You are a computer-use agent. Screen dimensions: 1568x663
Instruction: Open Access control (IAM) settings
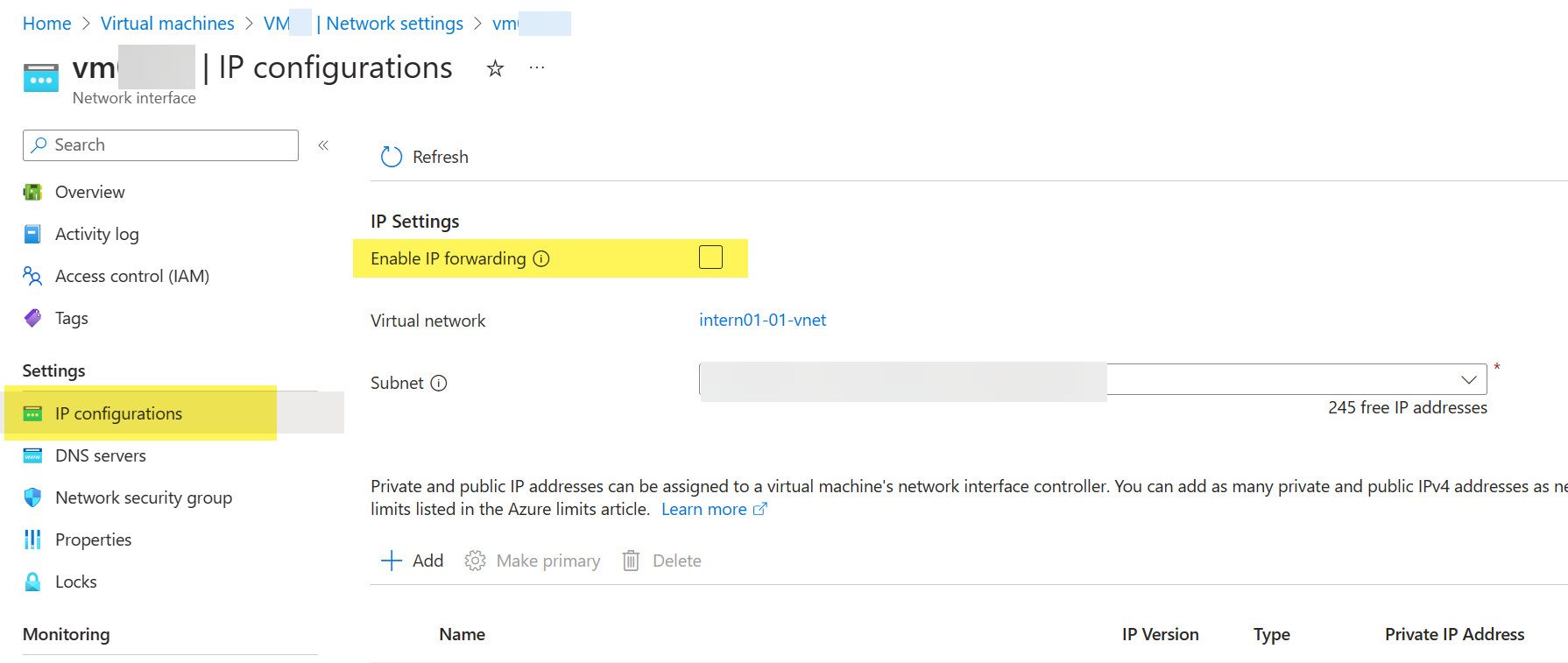point(132,276)
